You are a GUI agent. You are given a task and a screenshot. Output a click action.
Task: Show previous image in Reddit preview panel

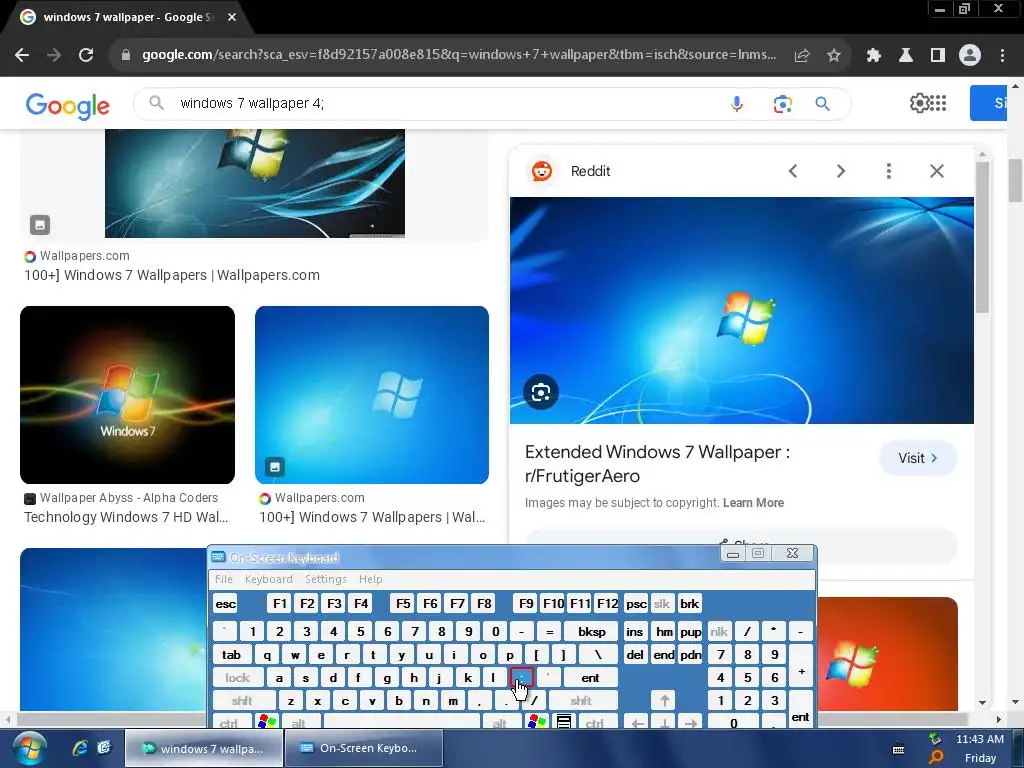pos(793,171)
